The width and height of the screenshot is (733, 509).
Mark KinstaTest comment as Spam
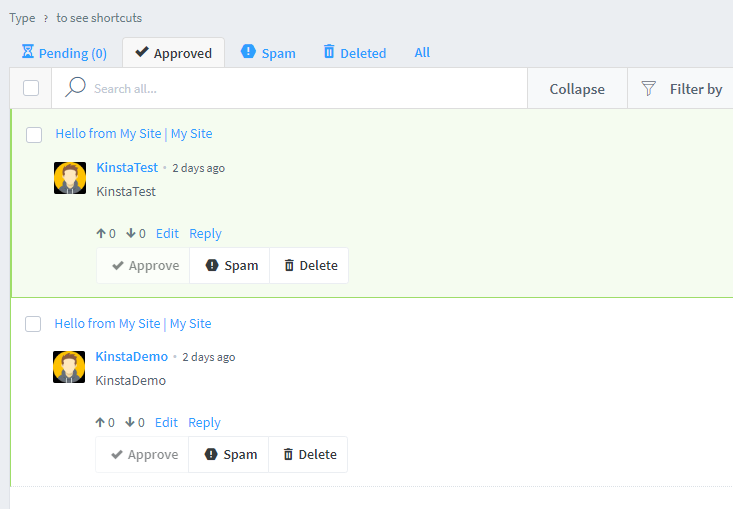pos(230,266)
